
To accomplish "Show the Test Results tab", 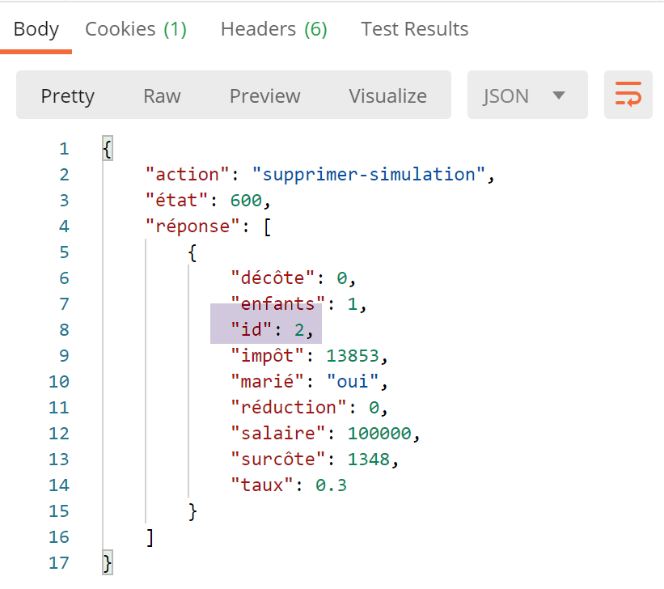I will pos(414,29).
